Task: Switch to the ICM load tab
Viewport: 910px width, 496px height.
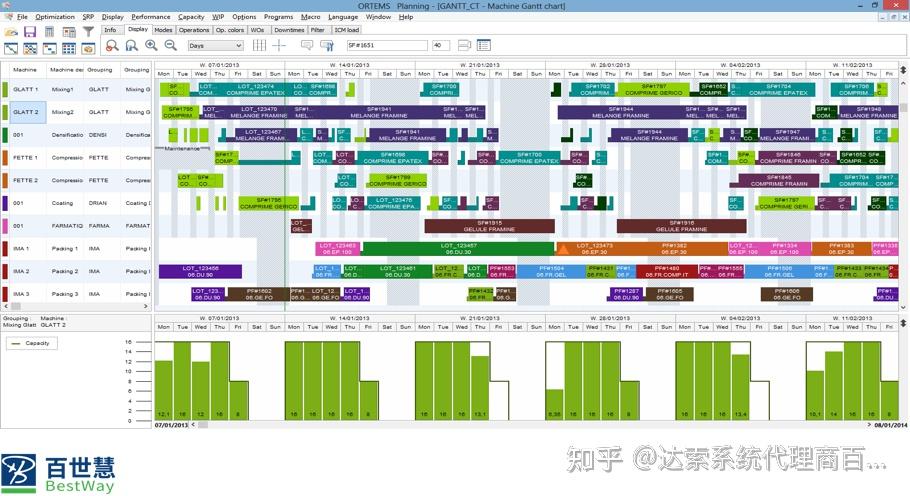Action: (x=346, y=30)
